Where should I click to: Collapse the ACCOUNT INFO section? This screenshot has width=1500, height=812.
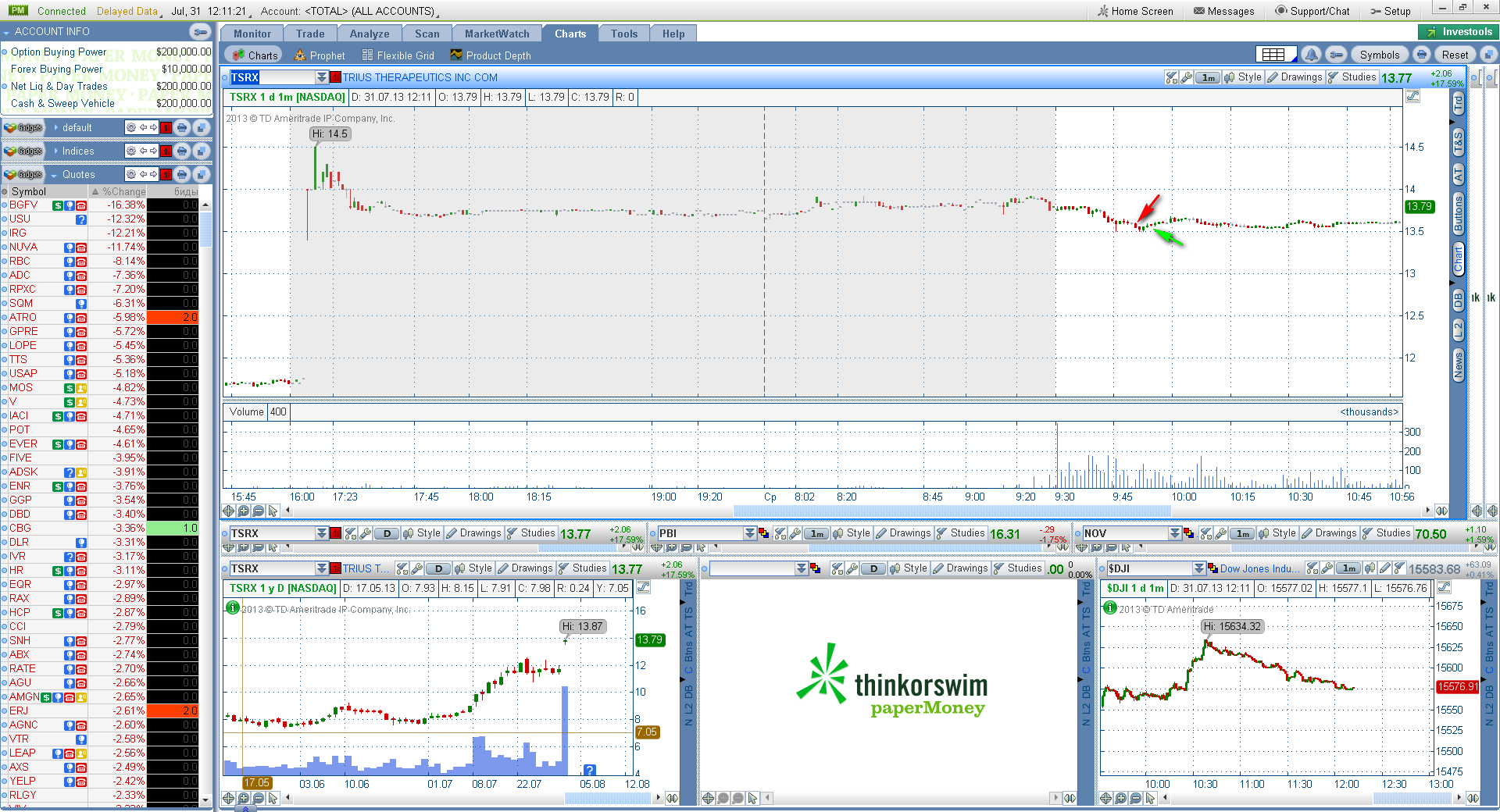pyautogui.click(x=6, y=32)
